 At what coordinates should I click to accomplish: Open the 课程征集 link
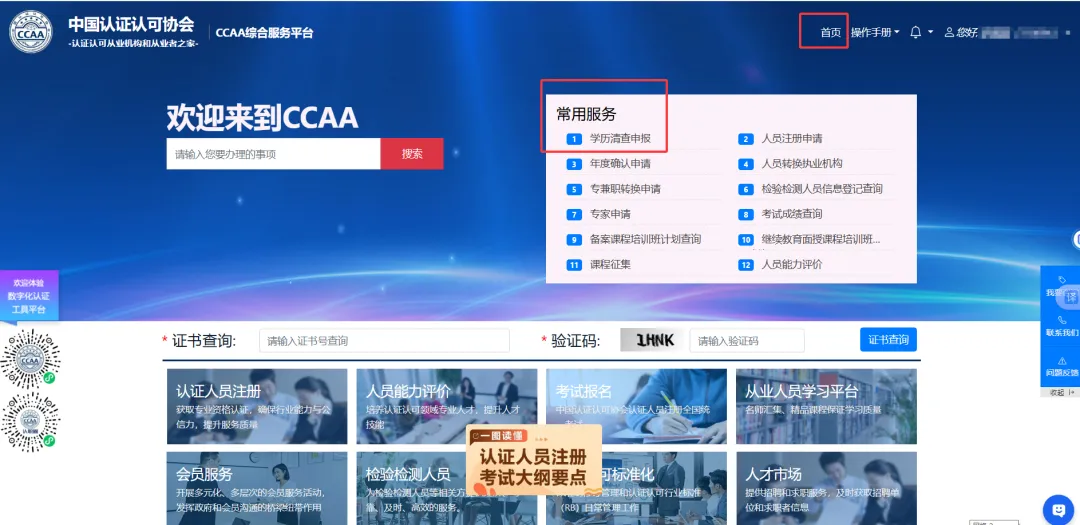[610, 265]
